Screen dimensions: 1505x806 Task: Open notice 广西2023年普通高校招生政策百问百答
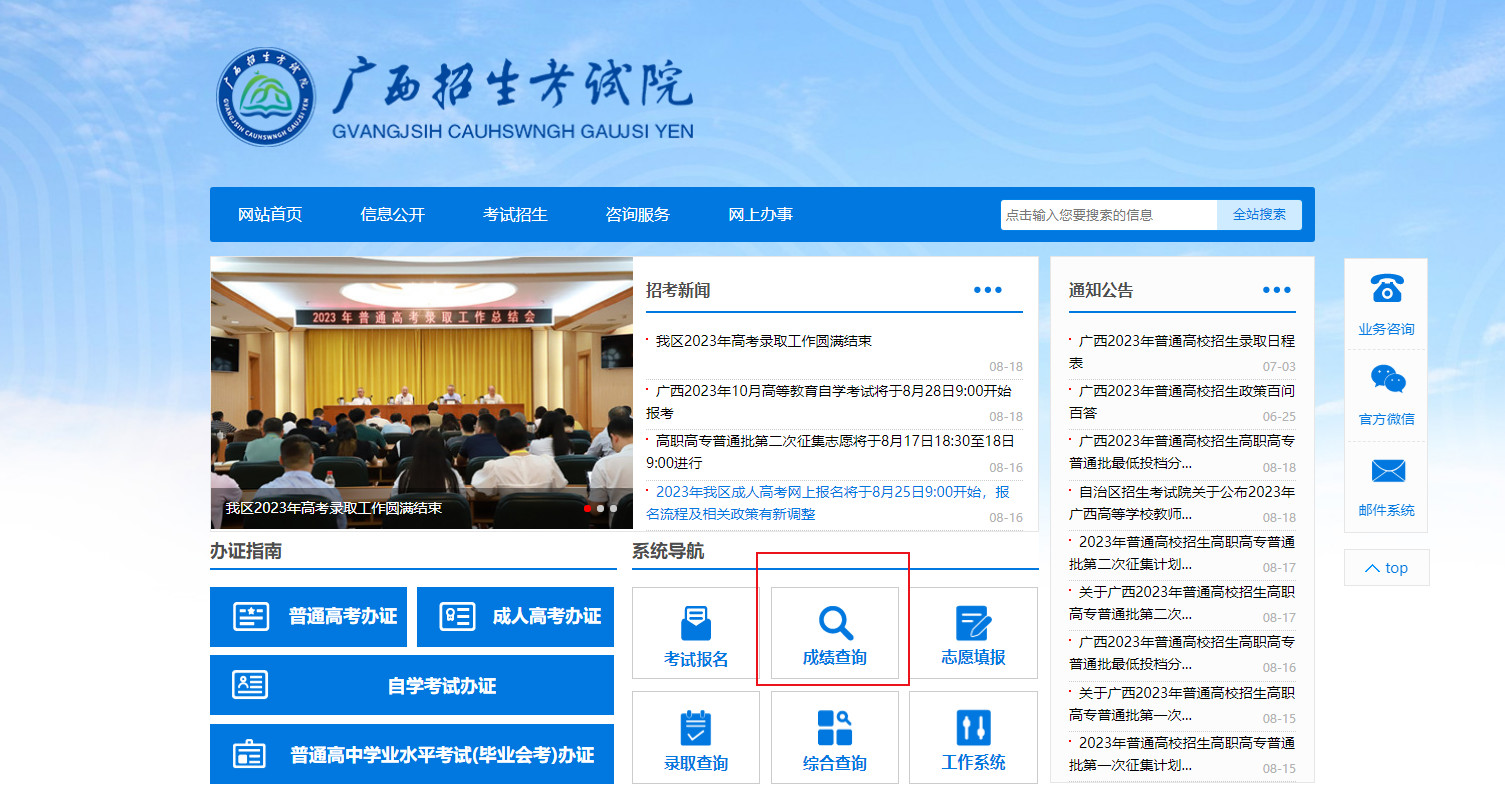[1182, 401]
